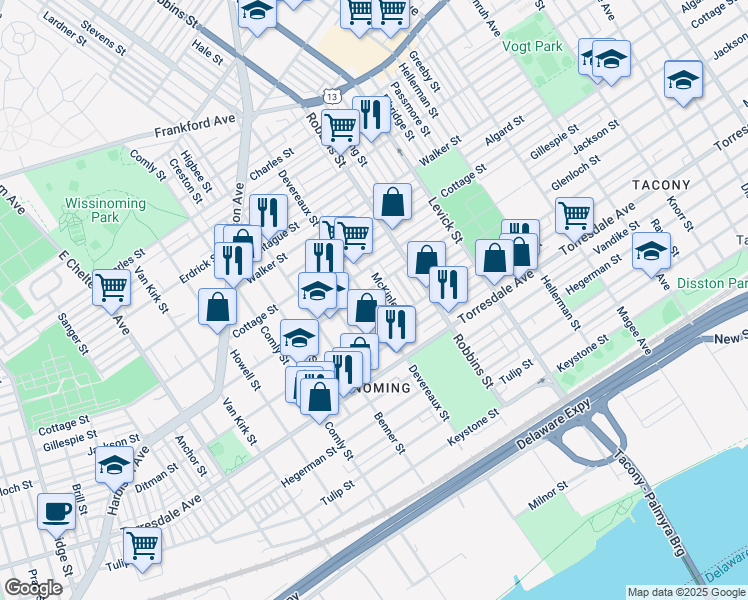
Task: Click the Vogt Park label
Action: tap(532, 47)
